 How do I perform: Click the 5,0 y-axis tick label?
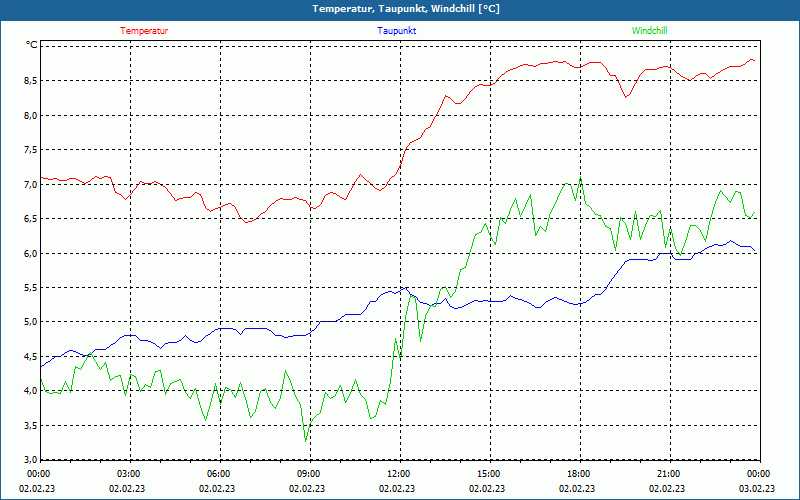32,322
